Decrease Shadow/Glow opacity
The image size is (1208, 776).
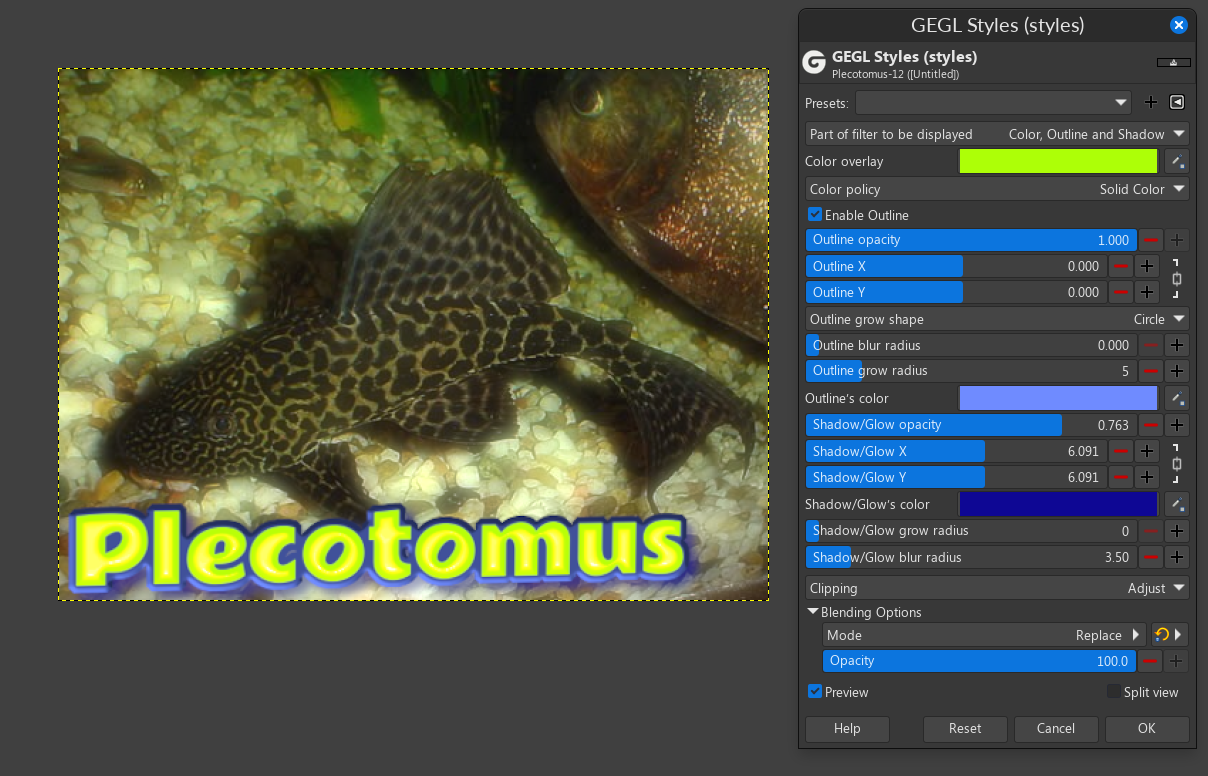point(1151,425)
